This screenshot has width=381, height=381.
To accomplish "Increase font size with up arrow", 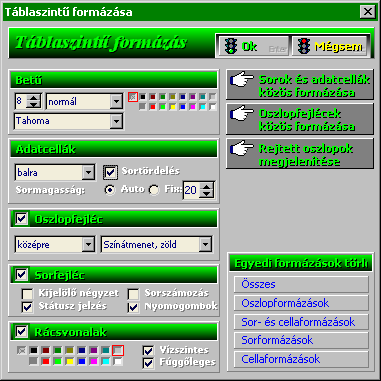I will (x=34, y=98).
